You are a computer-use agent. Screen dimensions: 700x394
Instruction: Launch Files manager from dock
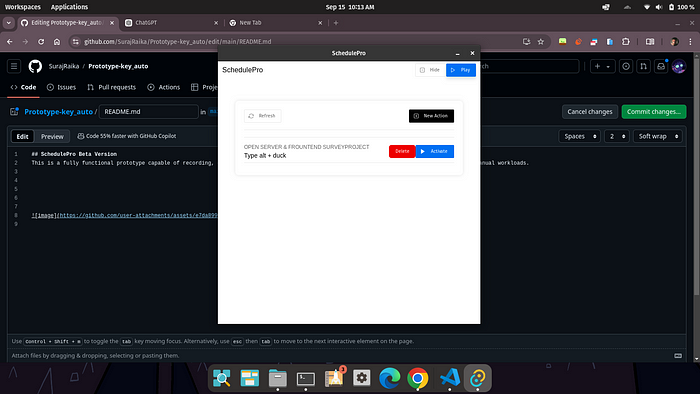(278, 378)
